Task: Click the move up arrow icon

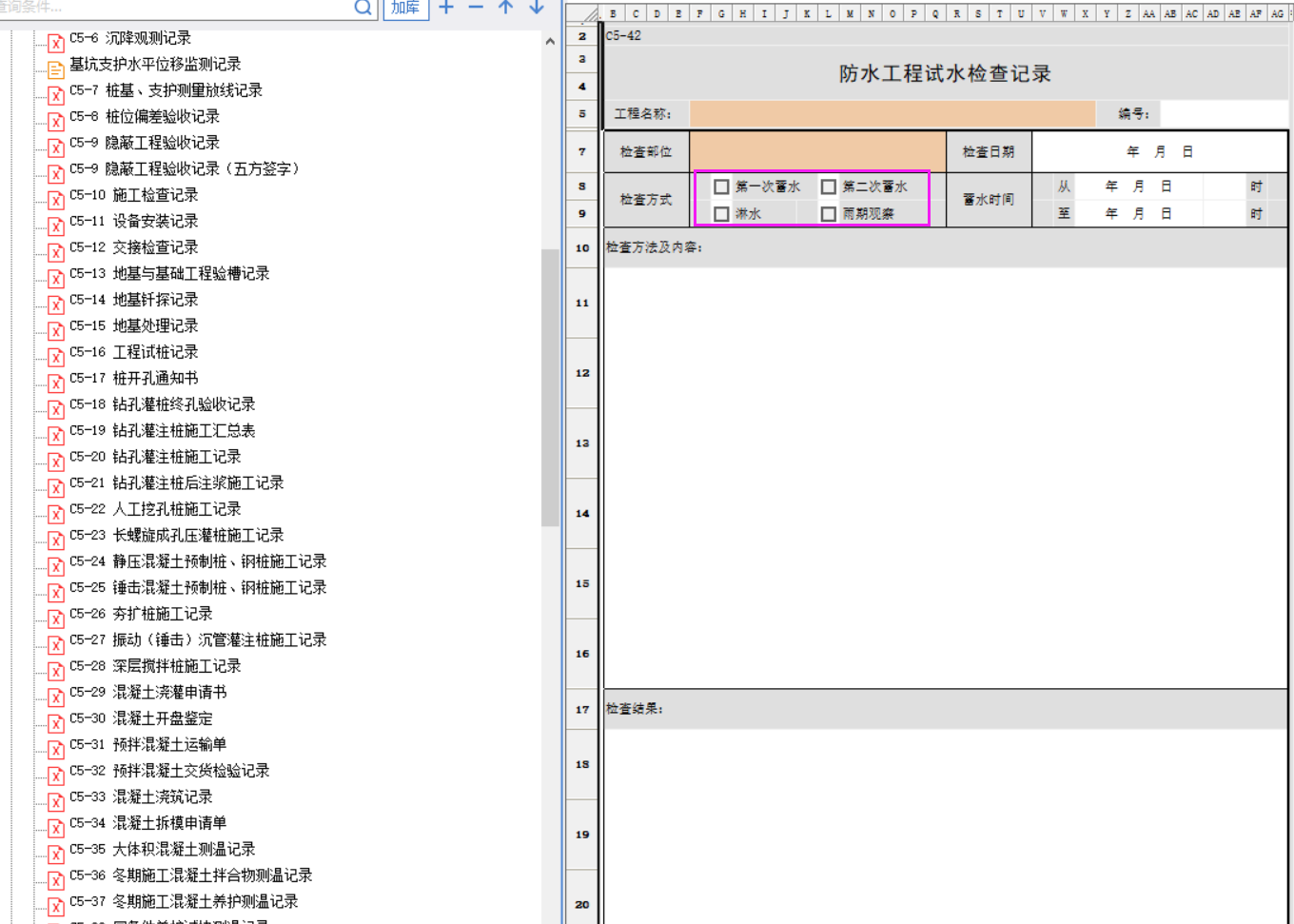Action: 506,8
